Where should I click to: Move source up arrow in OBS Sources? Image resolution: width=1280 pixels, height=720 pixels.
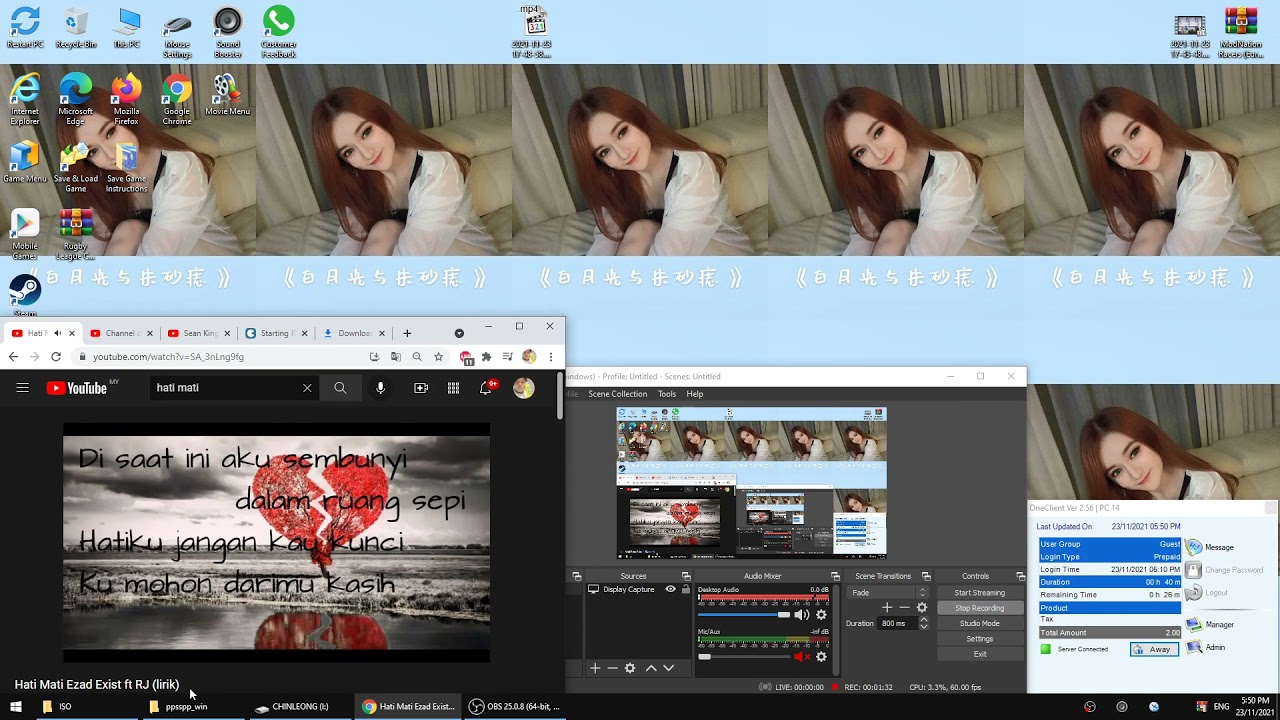tap(651, 668)
